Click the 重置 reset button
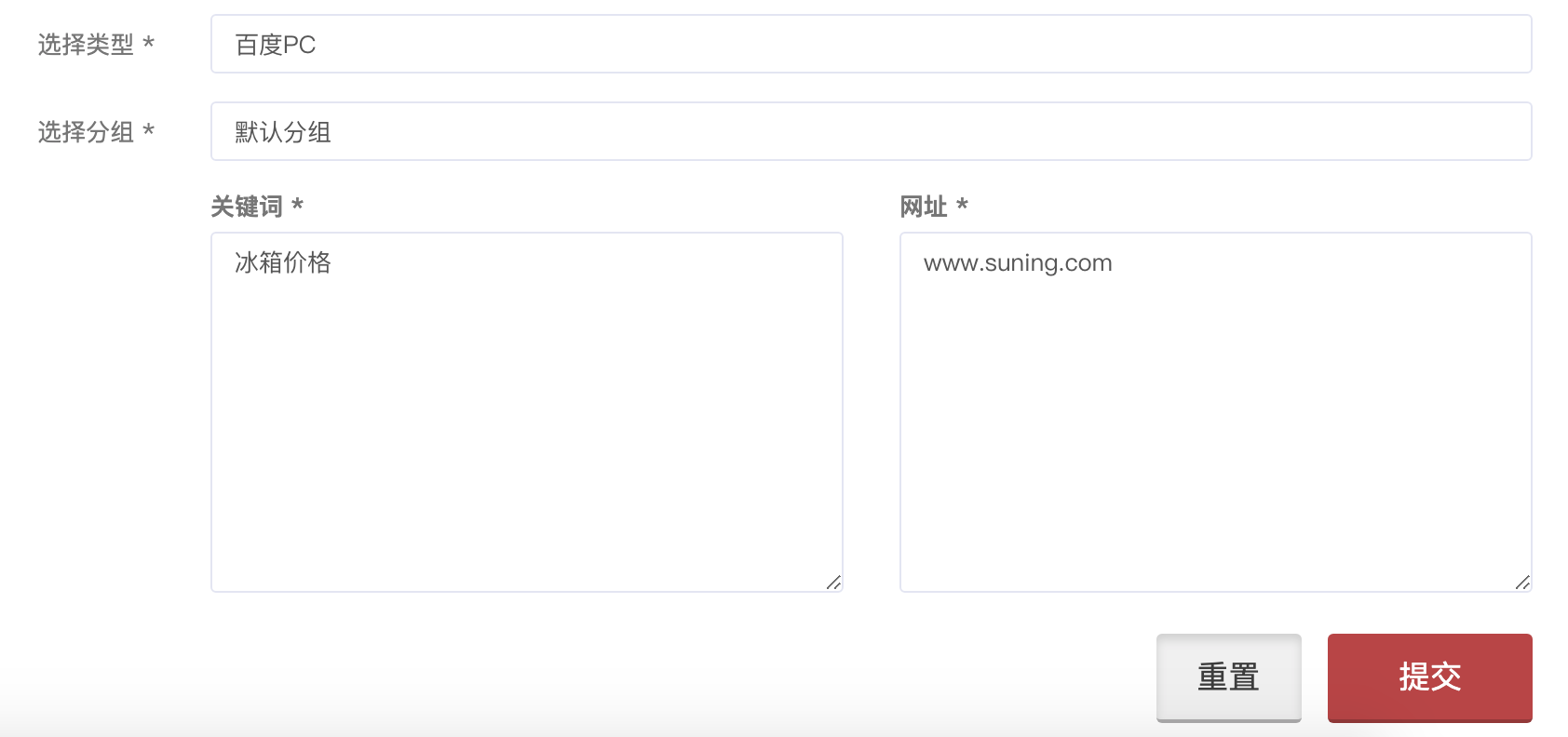This screenshot has width=1568, height=737. pos(1228,677)
